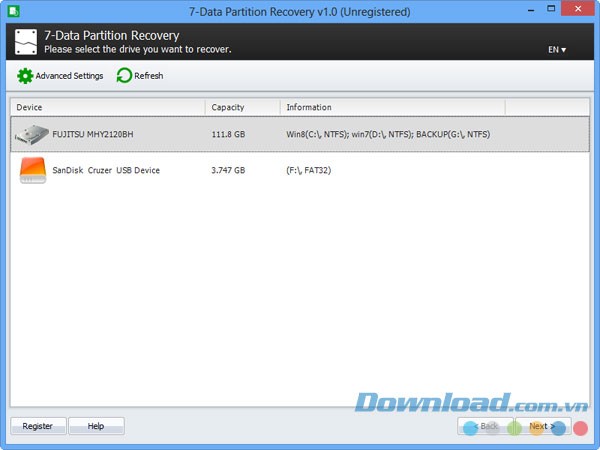
Task: Select the SanDisk Cruzer USB Device row
Action: (300, 170)
